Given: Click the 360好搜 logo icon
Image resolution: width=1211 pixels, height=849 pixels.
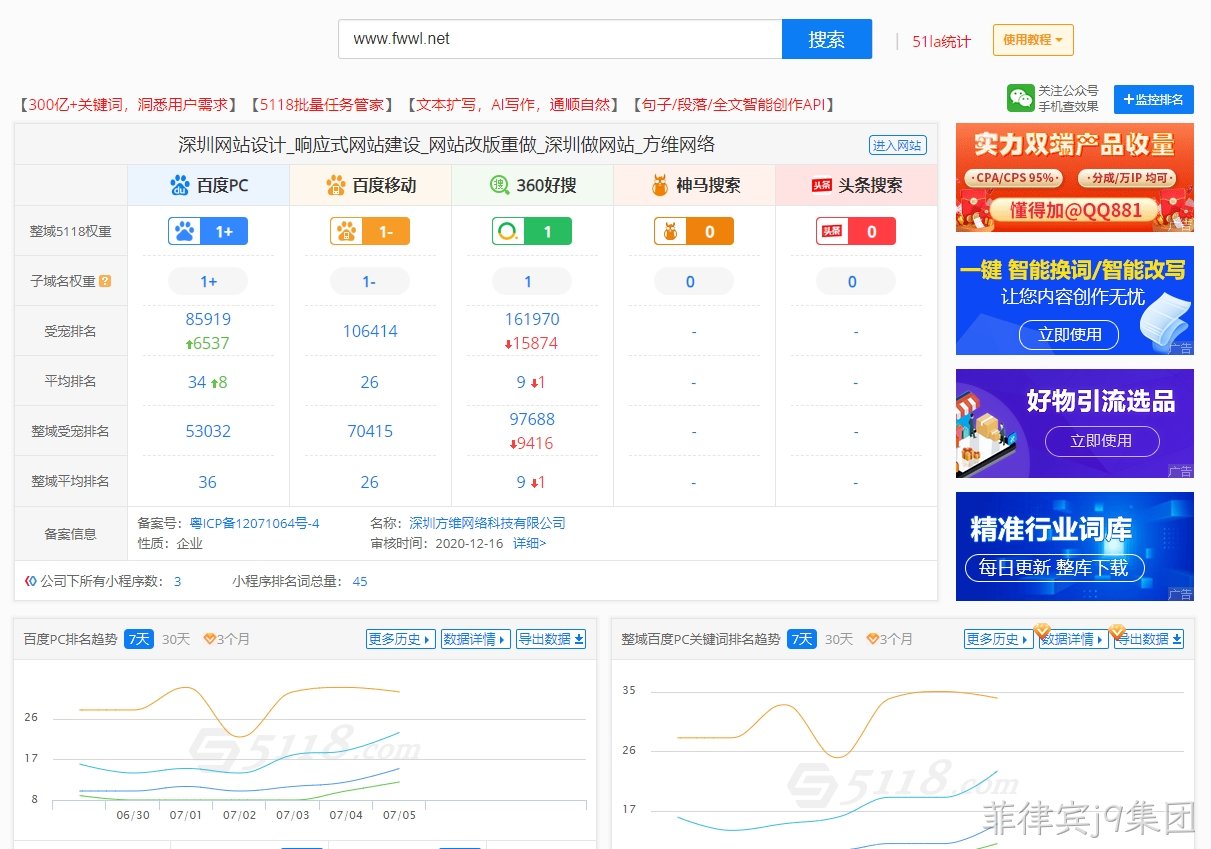Looking at the screenshot, I should (x=500, y=185).
